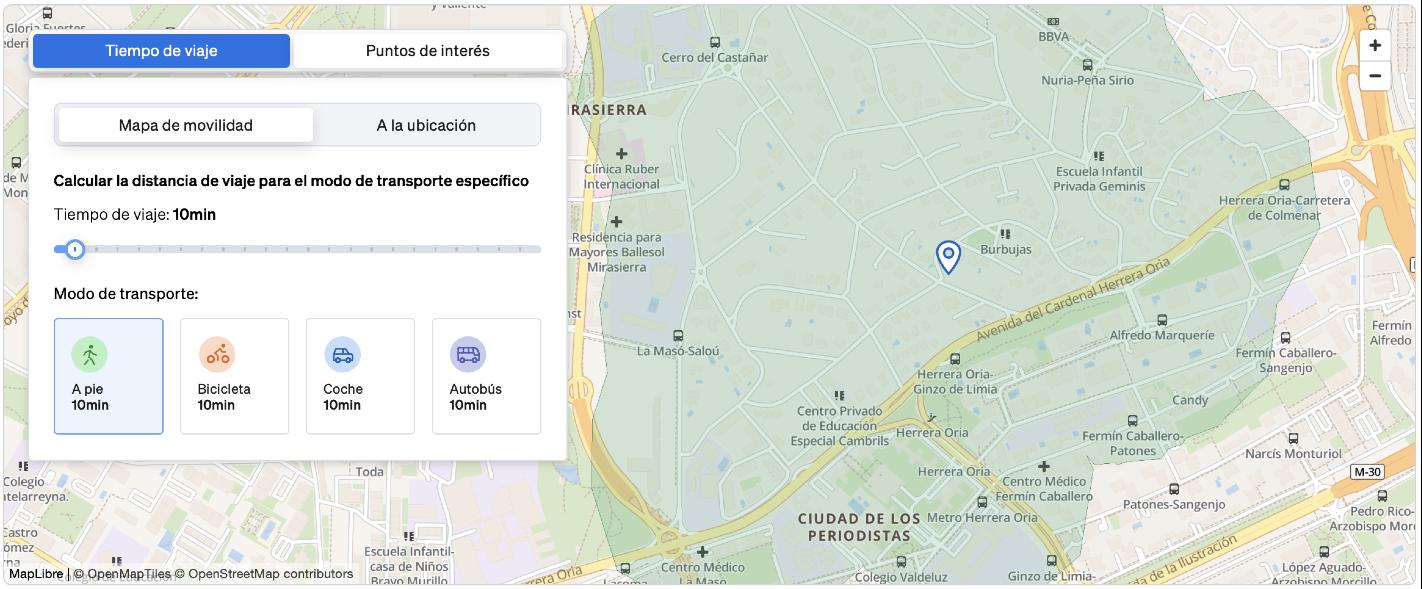Click the La Masó-Saloú bus stop icon
1422x589 pixels.
[679, 336]
